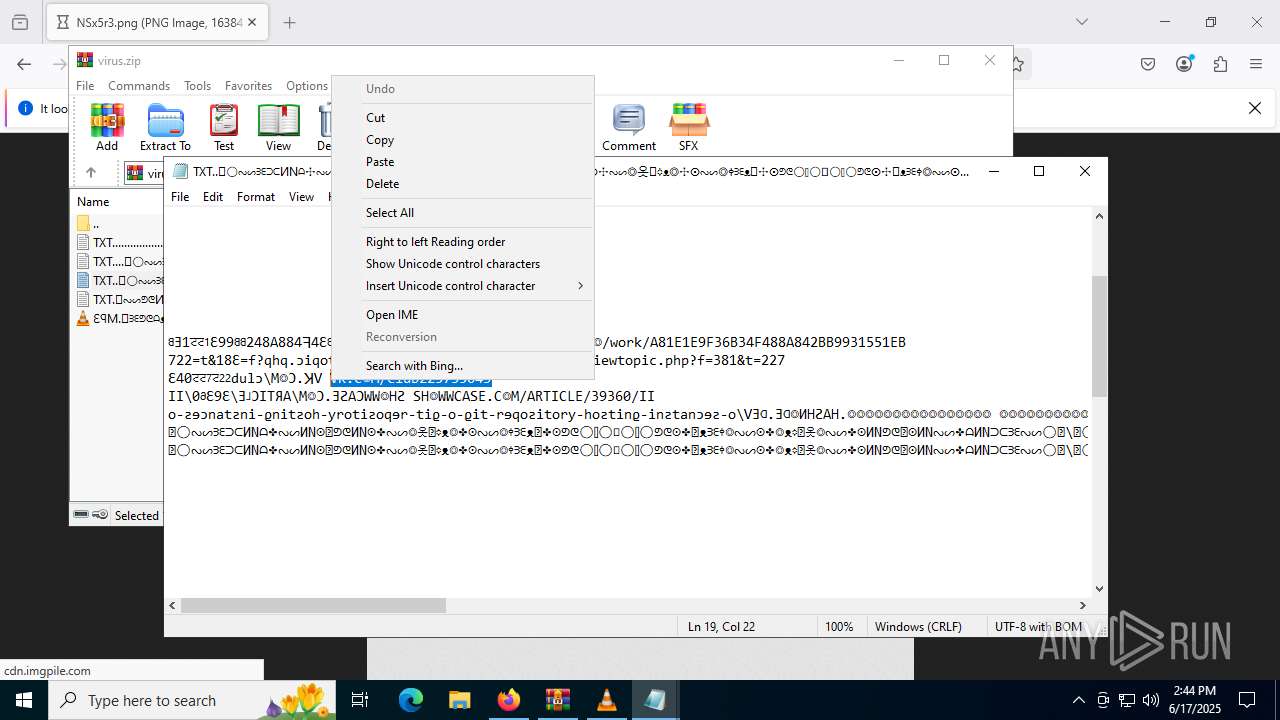This screenshot has width=1280, height=720.
Task: Click the 'UTF-8 with BOM' status text
Action: tap(1038, 627)
